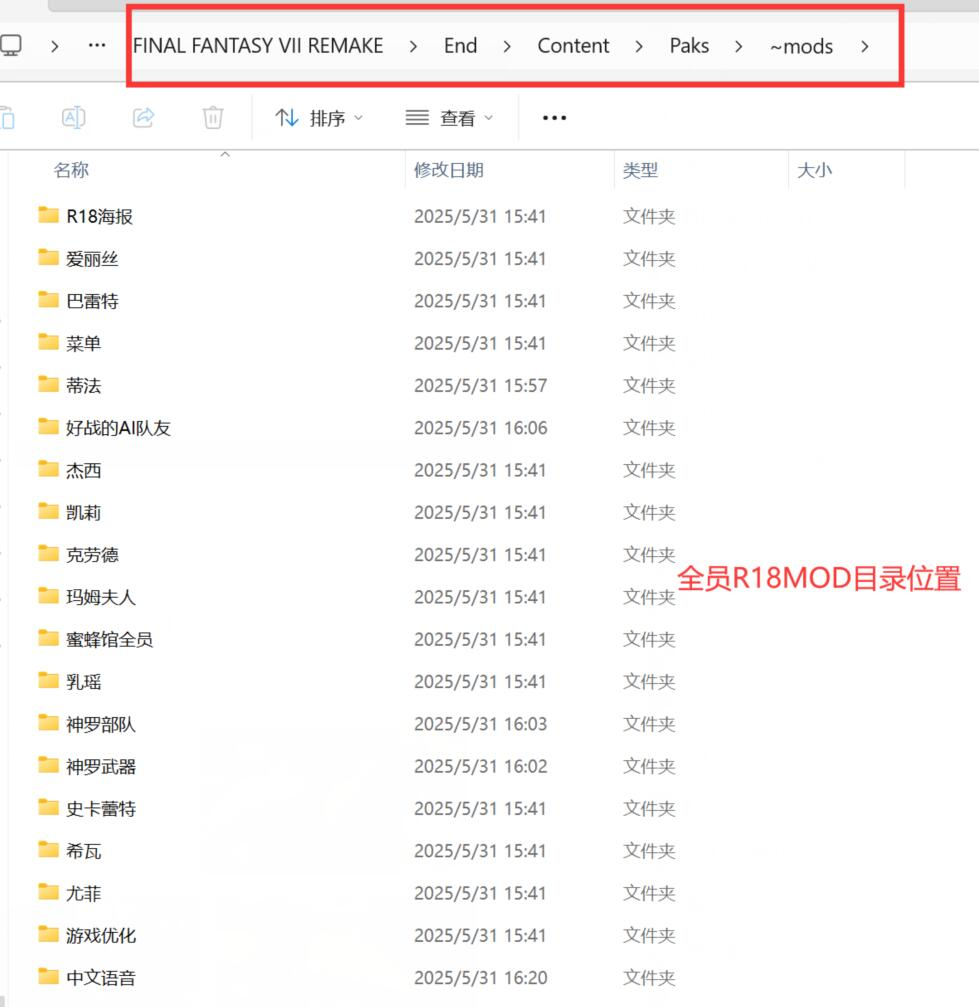Expand the collapsed breadcrumb ... in address bar
The width and height of the screenshot is (979, 1007).
96,45
